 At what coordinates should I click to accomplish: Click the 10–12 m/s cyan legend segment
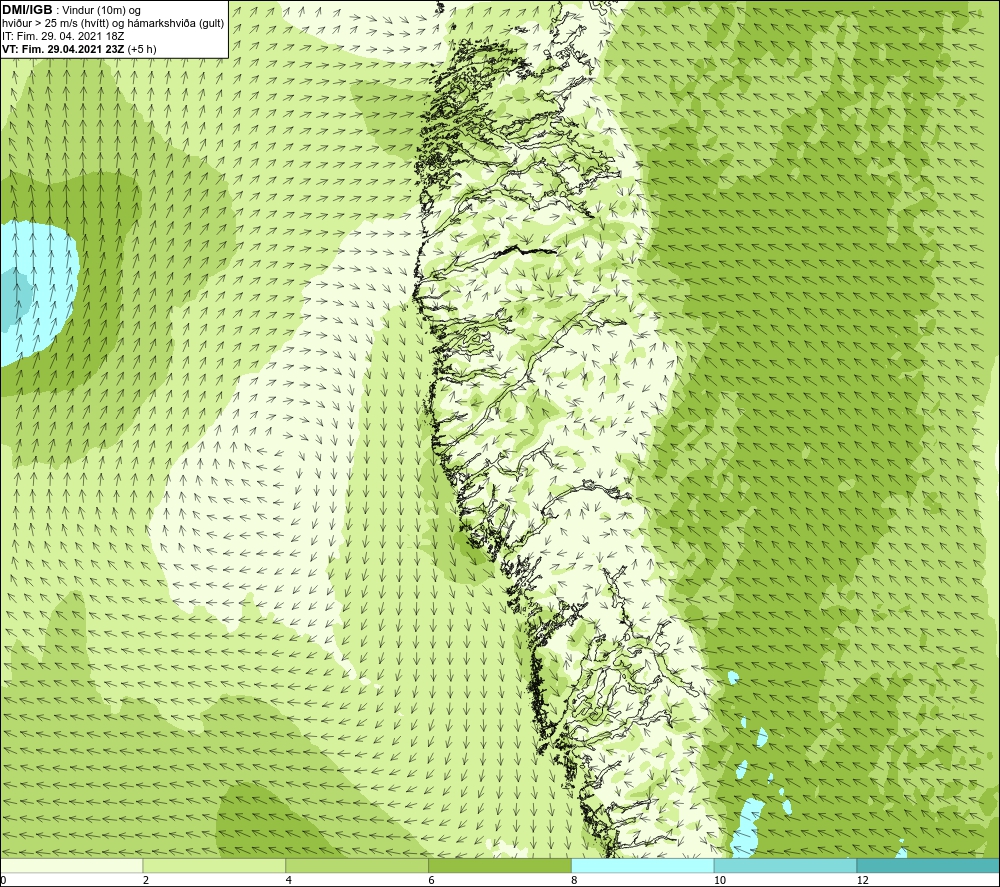[x=786, y=865]
